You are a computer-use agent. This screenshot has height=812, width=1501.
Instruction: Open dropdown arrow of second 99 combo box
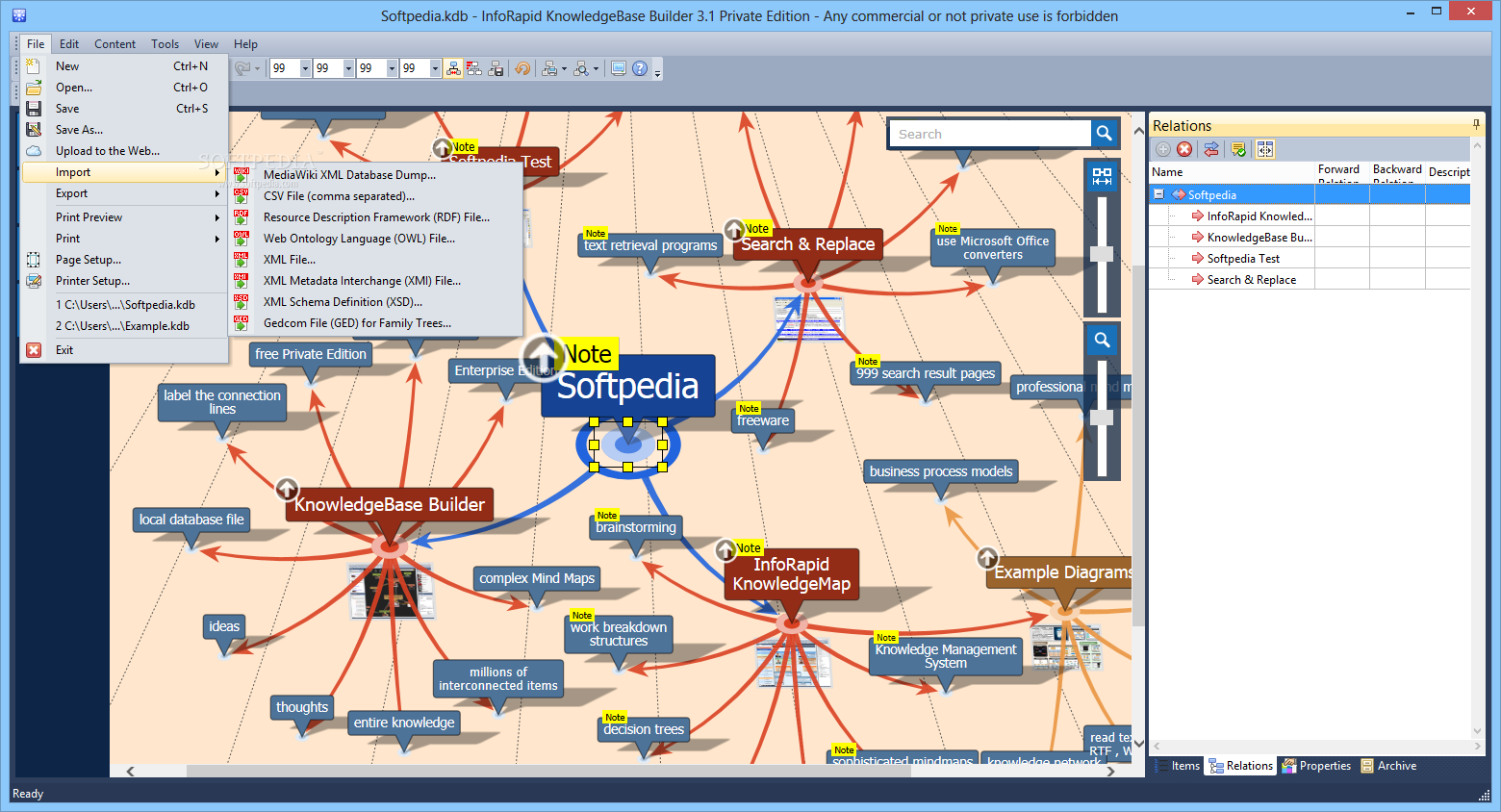click(x=348, y=68)
